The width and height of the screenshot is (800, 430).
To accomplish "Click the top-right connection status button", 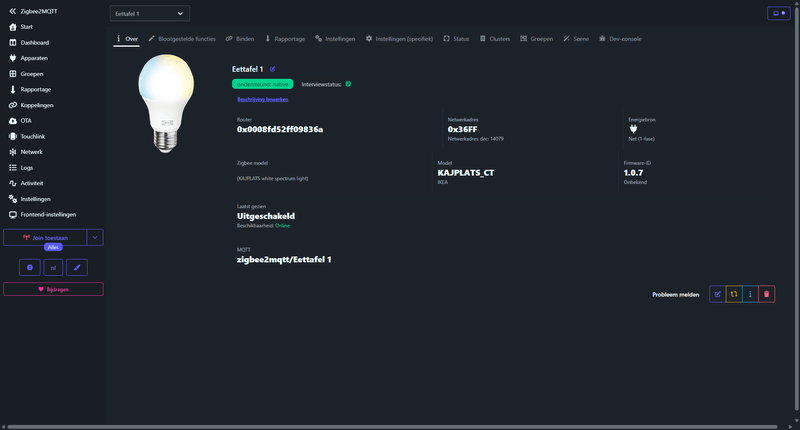I will [779, 13].
